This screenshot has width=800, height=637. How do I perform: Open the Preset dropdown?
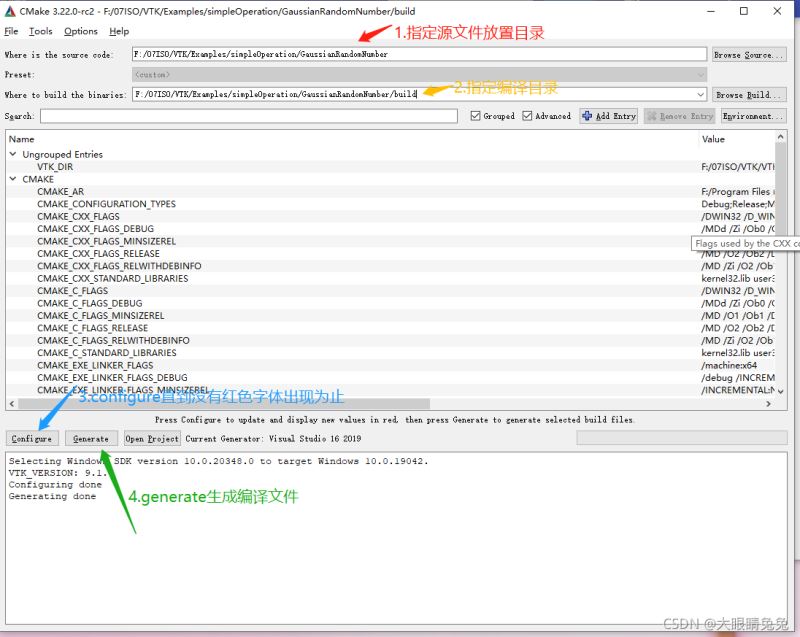tap(419, 74)
